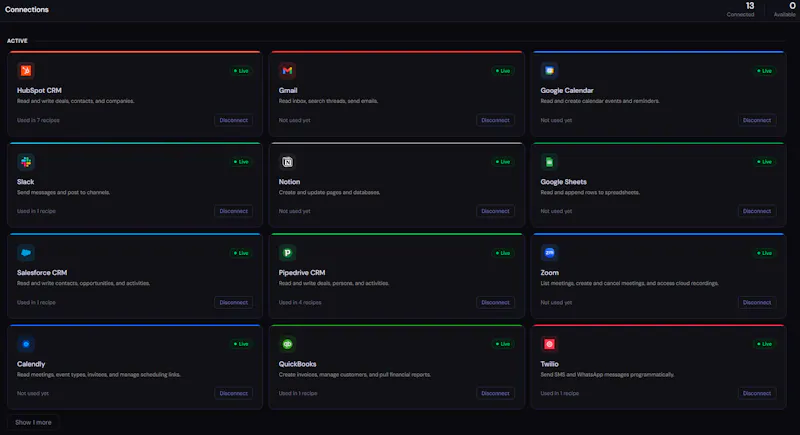Image resolution: width=800 pixels, height=435 pixels.
Task: Click 'Not used yet' under Zoom
Action: [556, 302]
